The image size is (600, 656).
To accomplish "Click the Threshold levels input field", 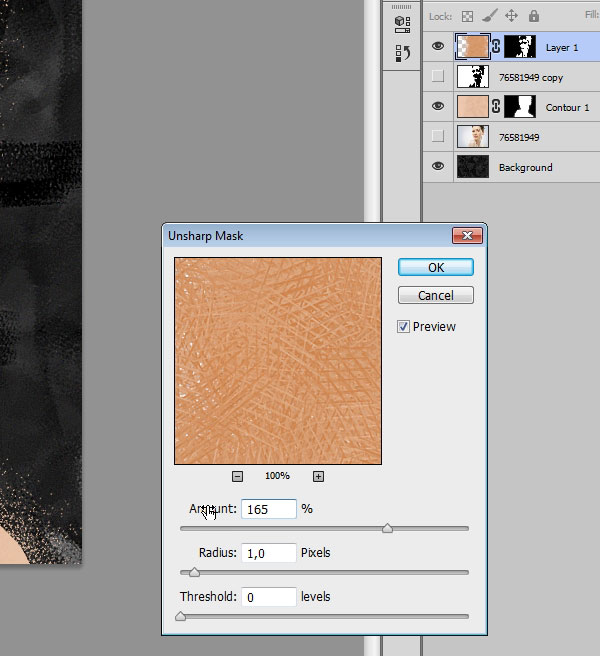I will (x=269, y=597).
